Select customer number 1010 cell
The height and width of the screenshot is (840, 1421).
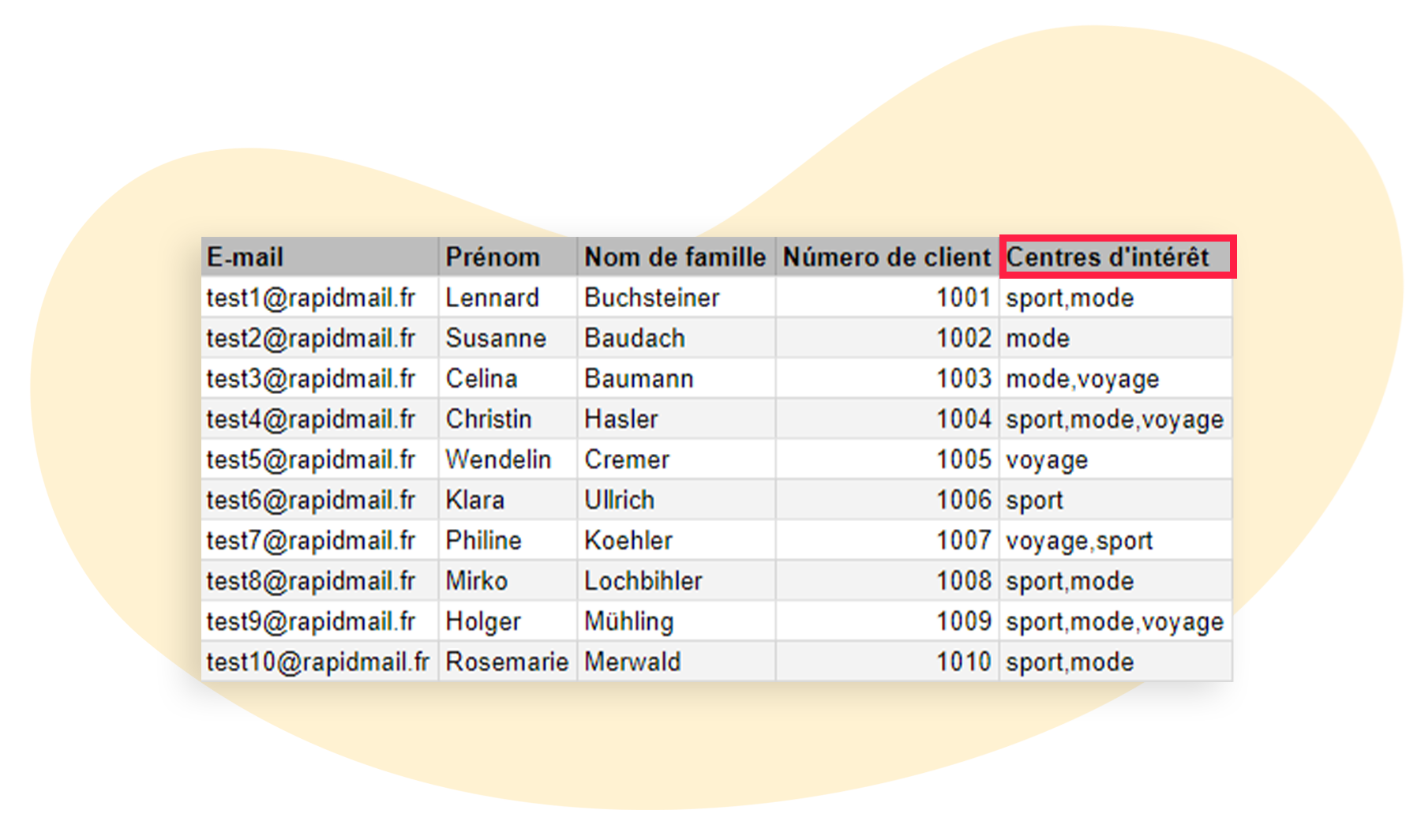click(963, 662)
